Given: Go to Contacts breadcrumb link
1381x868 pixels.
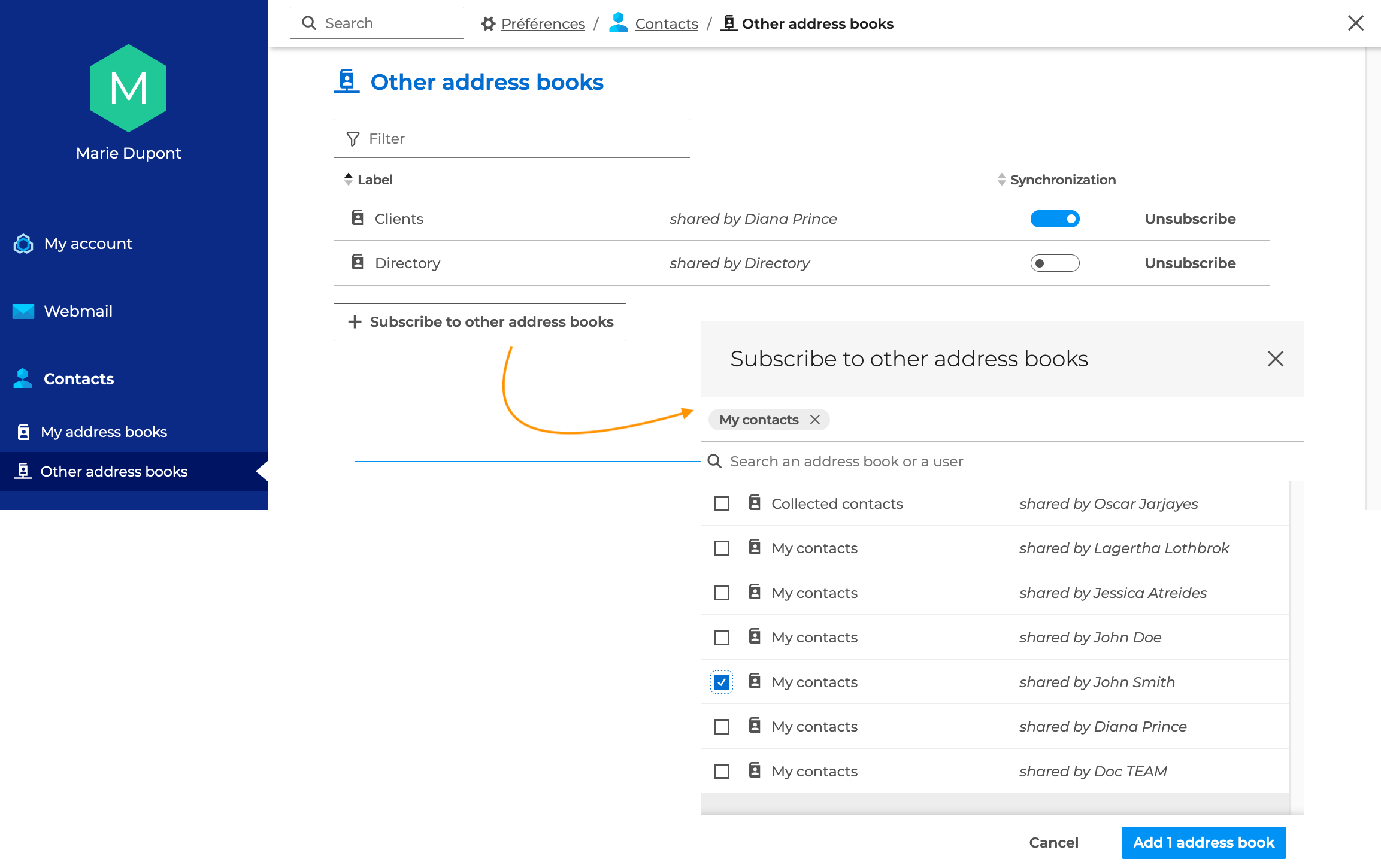Looking at the screenshot, I should click(666, 24).
